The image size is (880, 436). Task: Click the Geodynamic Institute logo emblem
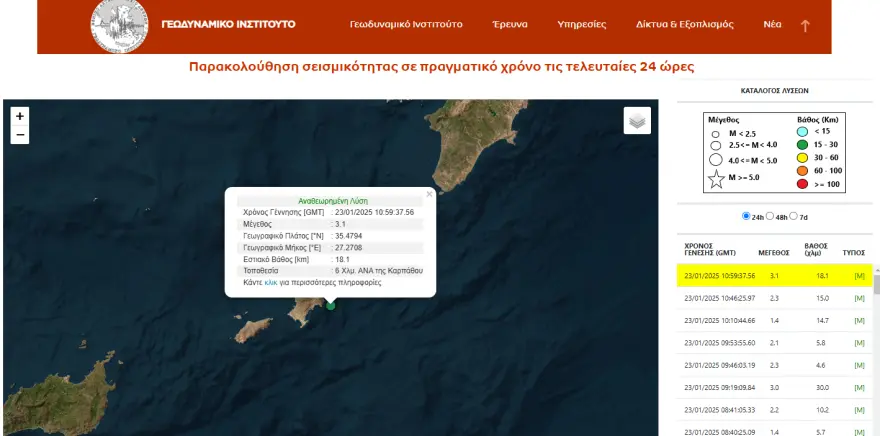pos(119,25)
